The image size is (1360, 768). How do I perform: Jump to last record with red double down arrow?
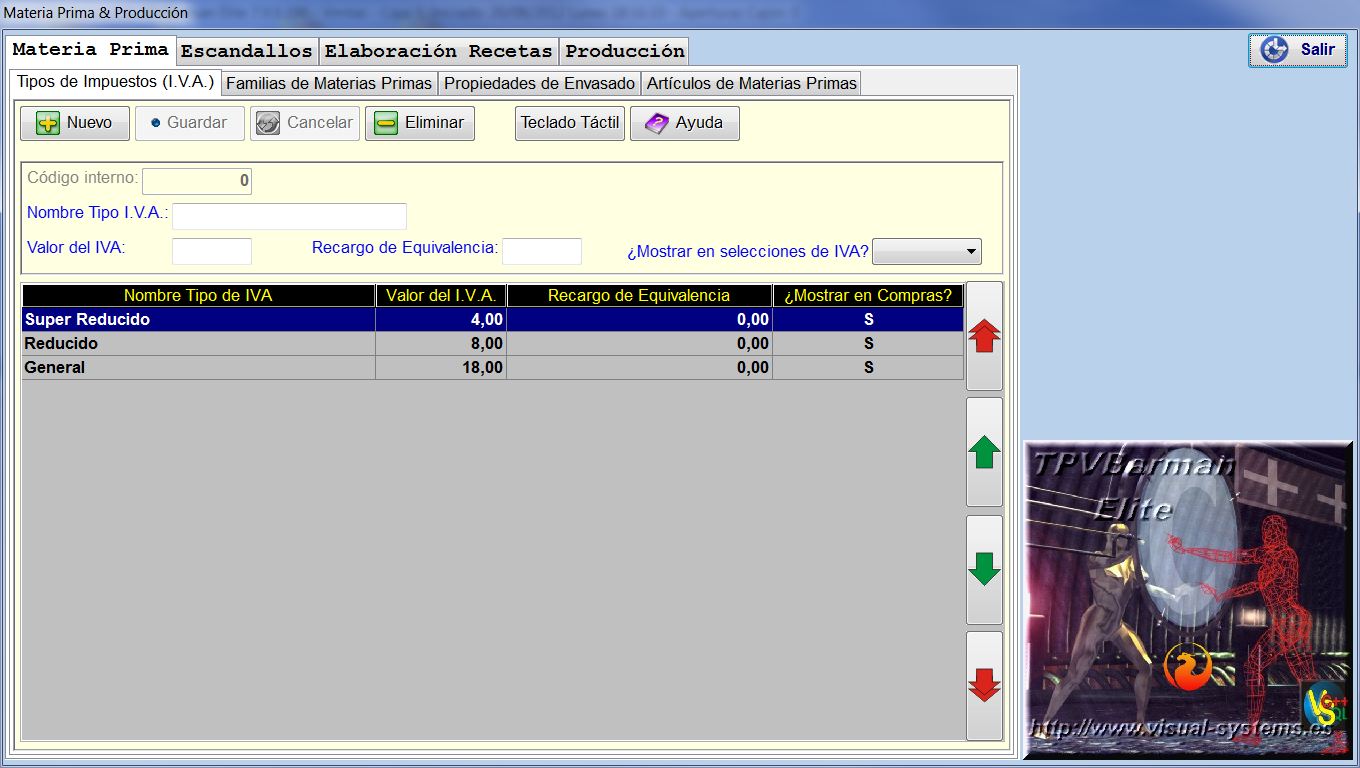click(984, 685)
